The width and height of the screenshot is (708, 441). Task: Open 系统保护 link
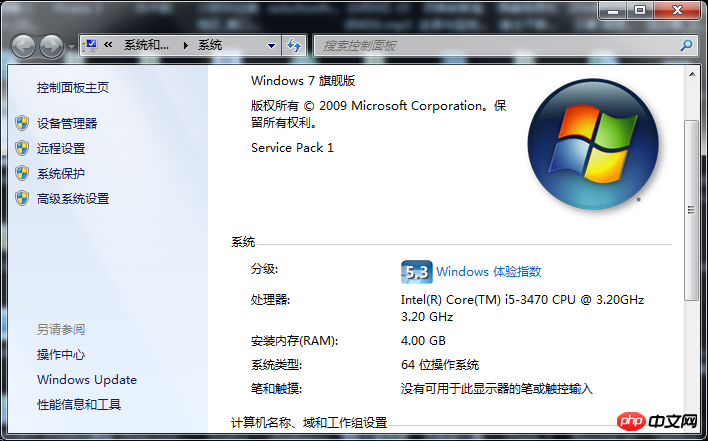pyautogui.click(x=61, y=174)
